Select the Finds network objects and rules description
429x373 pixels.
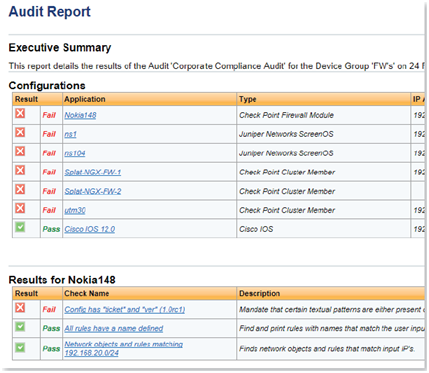[x=327, y=349]
